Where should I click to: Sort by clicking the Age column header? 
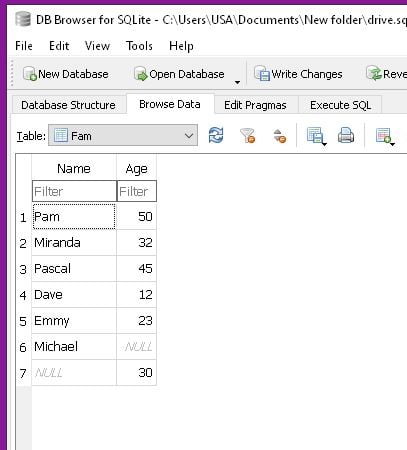point(137,169)
